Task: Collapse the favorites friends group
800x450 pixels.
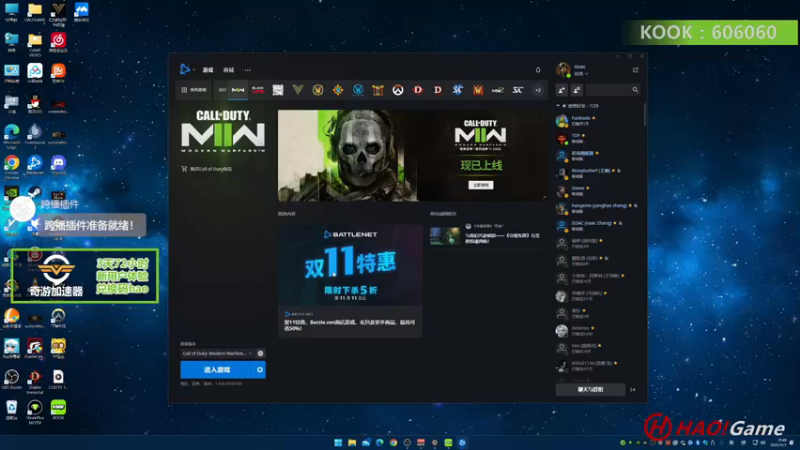Action: pos(558,106)
